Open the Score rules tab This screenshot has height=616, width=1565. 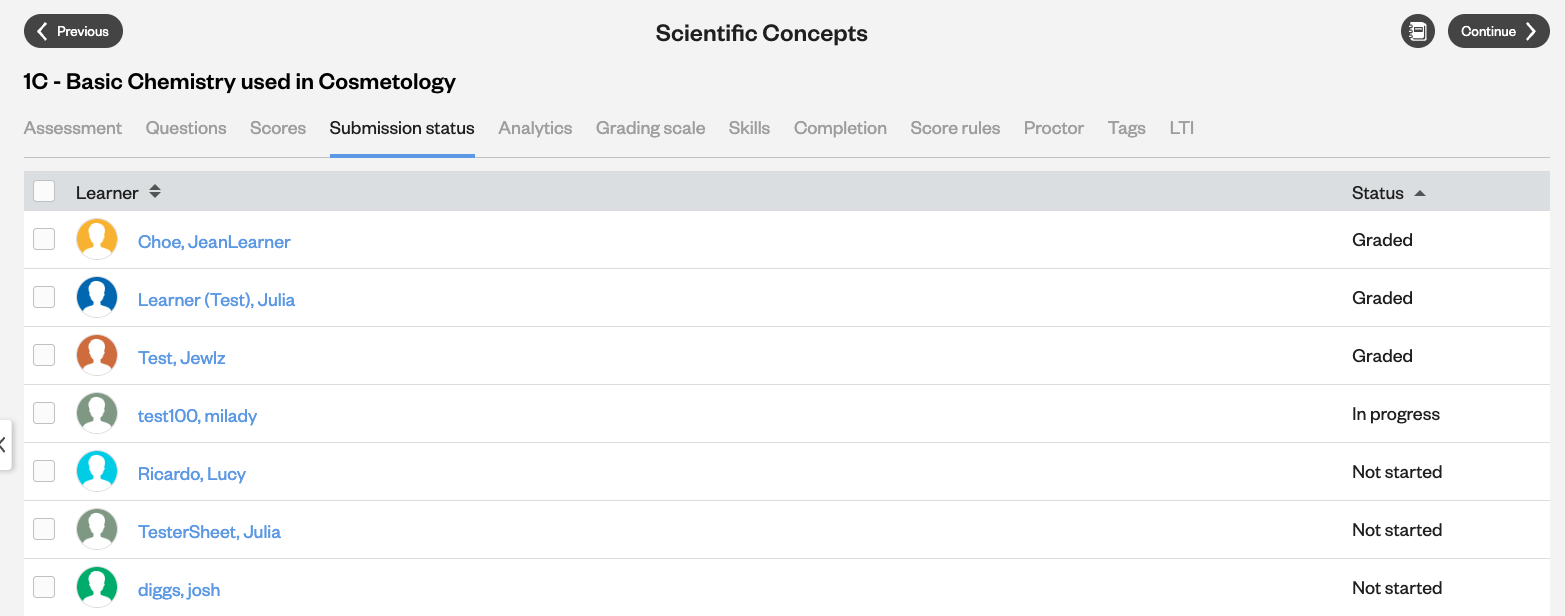(x=955, y=128)
